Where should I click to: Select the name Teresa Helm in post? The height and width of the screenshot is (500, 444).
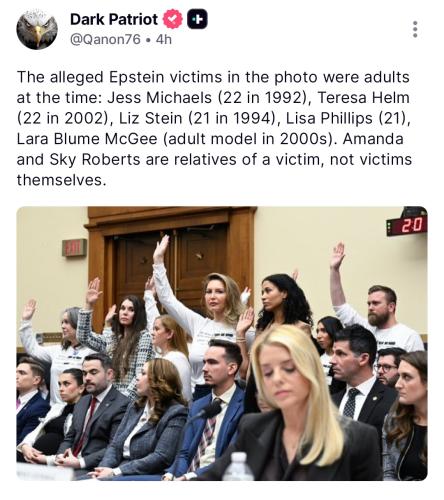pyautogui.click(x=364, y=98)
